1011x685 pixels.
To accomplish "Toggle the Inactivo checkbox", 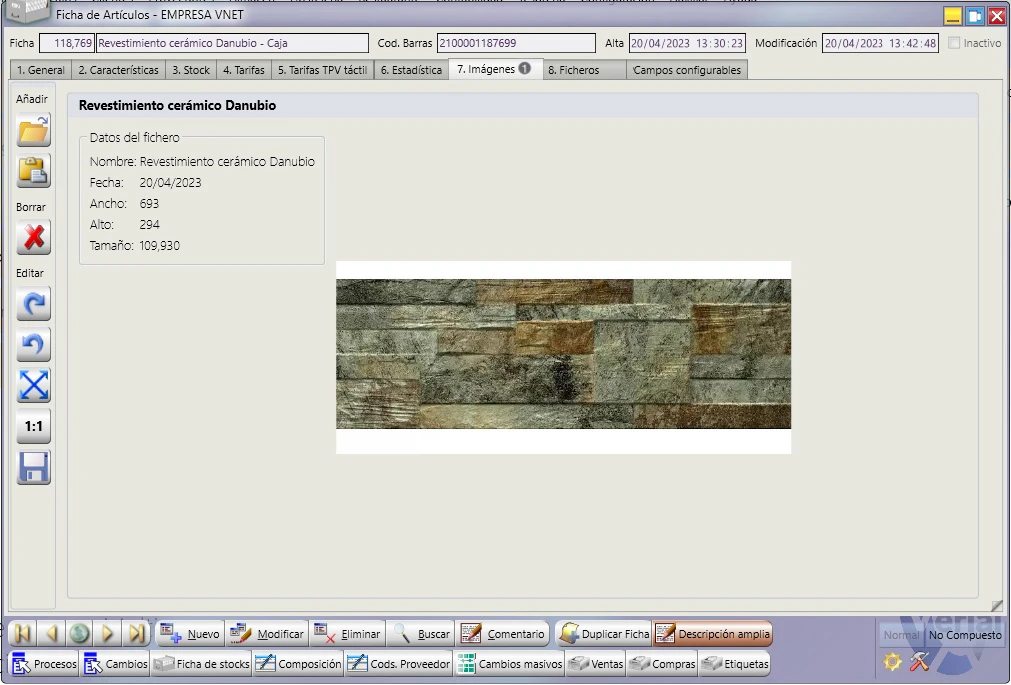I will point(954,43).
